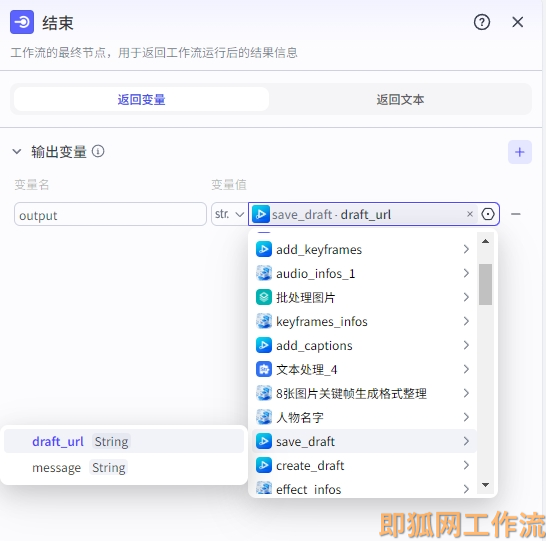Click the End node icon beside 结束
Image resolution: width=546 pixels, height=541 pixels.
point(22,22)
